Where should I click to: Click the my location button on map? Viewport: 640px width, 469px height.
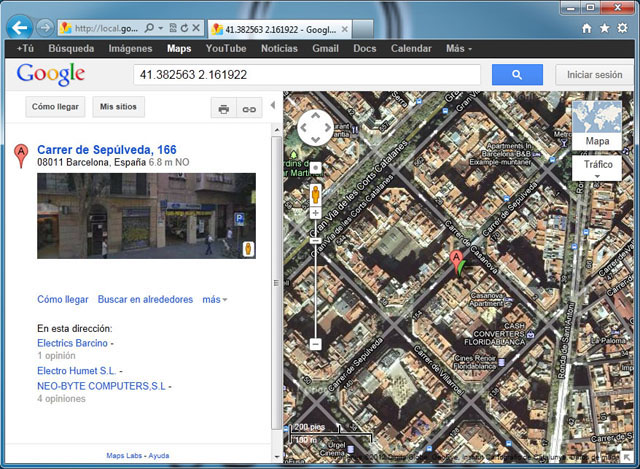316,168
